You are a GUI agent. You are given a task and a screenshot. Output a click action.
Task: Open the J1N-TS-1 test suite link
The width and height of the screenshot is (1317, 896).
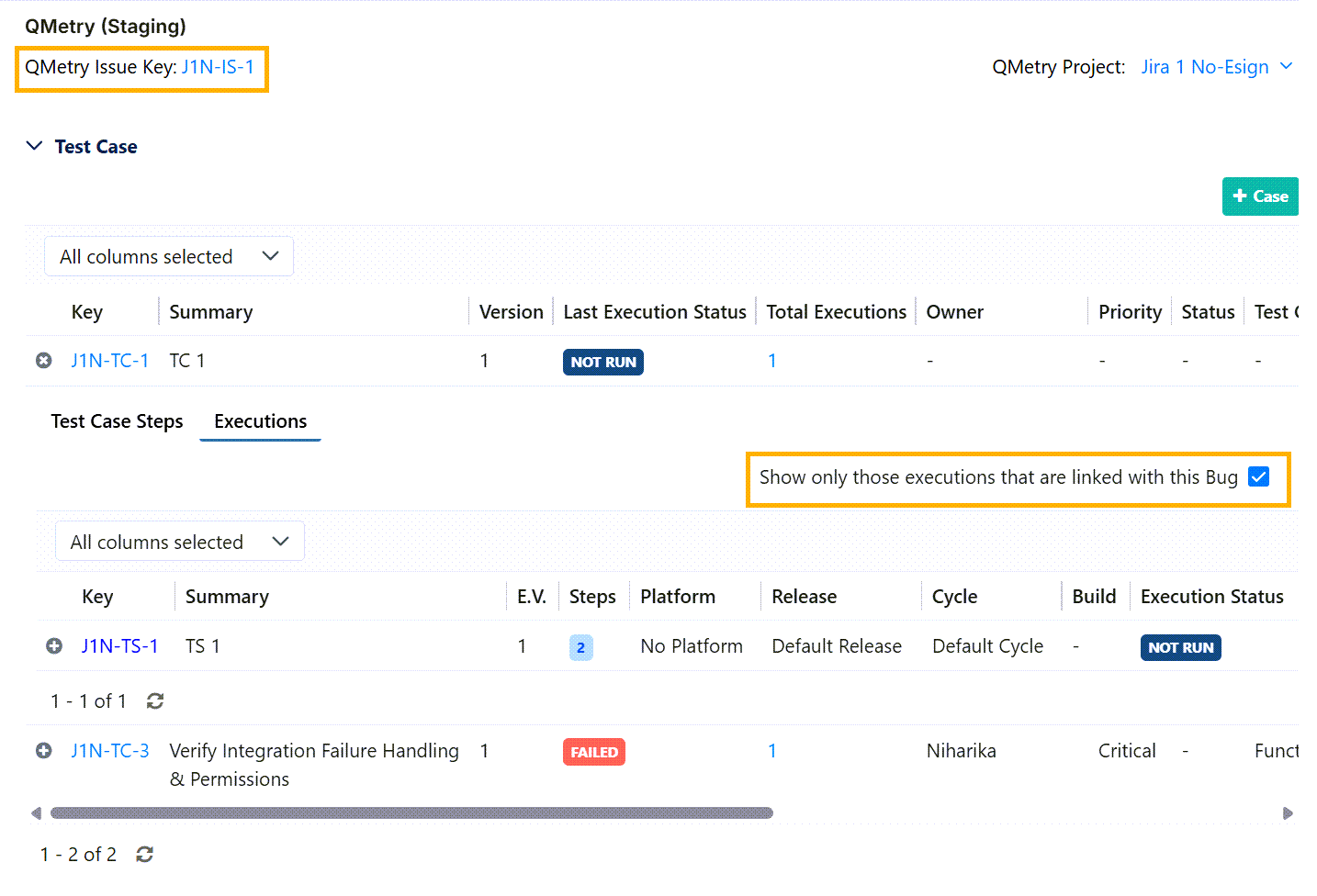[120, 646]
